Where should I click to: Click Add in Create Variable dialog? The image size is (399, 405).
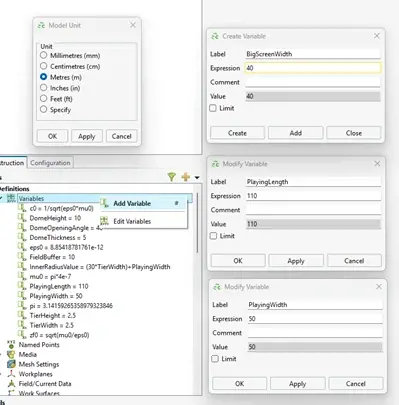click(x=296, y=133)
